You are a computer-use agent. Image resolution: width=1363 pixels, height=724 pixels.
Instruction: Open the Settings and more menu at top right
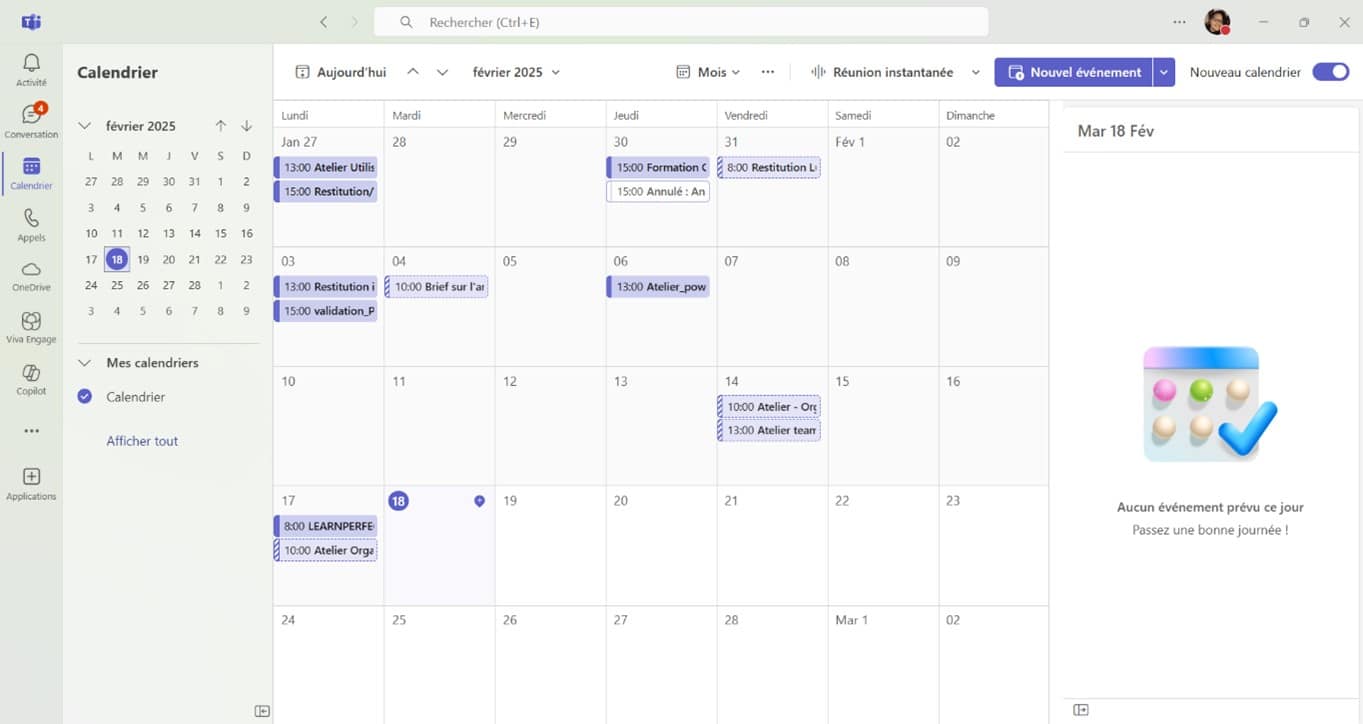coord(1180,21)
